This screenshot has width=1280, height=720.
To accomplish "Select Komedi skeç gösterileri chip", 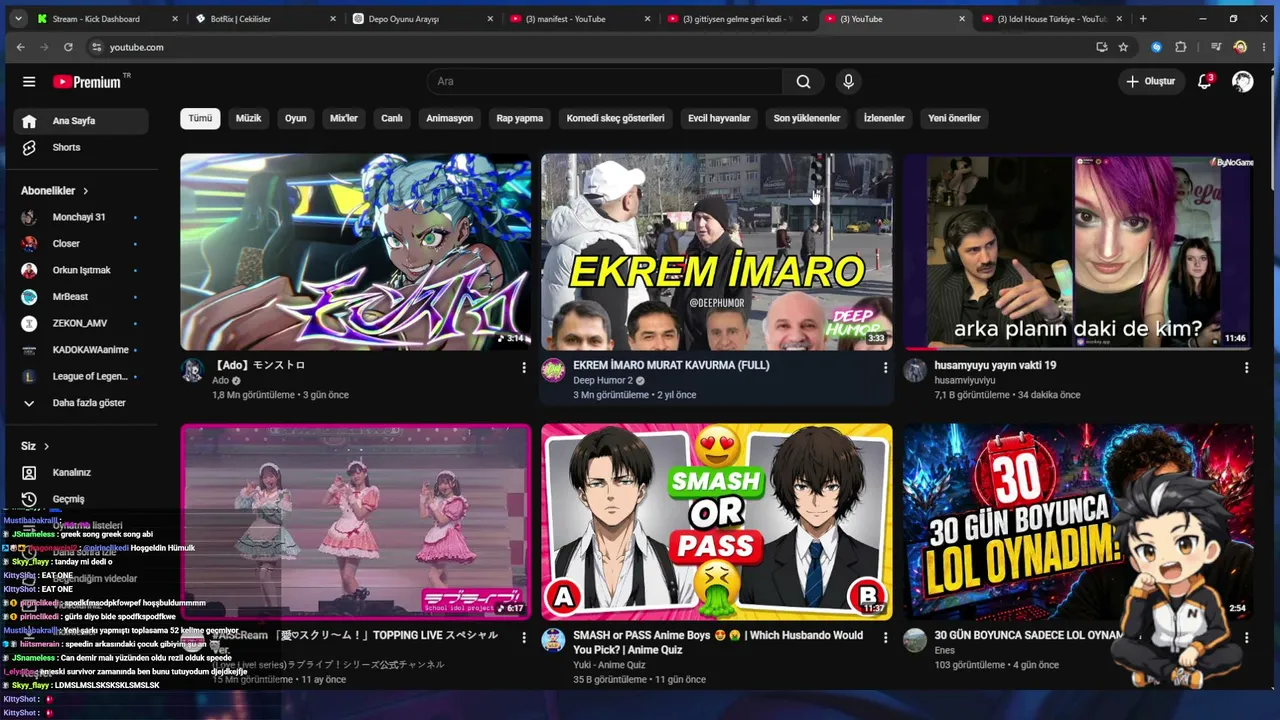I will (x=616, y=118).
